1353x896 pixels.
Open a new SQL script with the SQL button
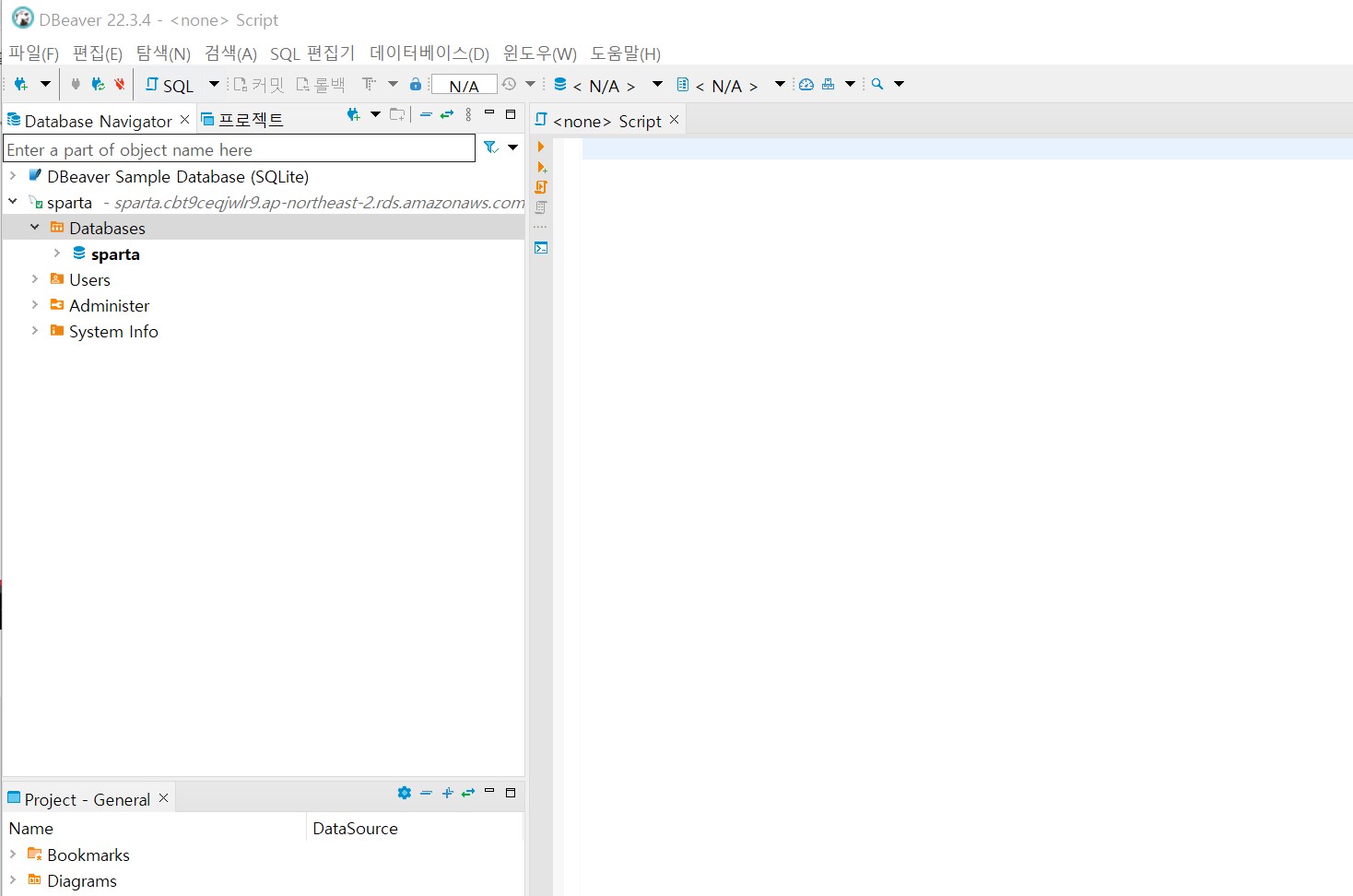[x=170, y=85]
